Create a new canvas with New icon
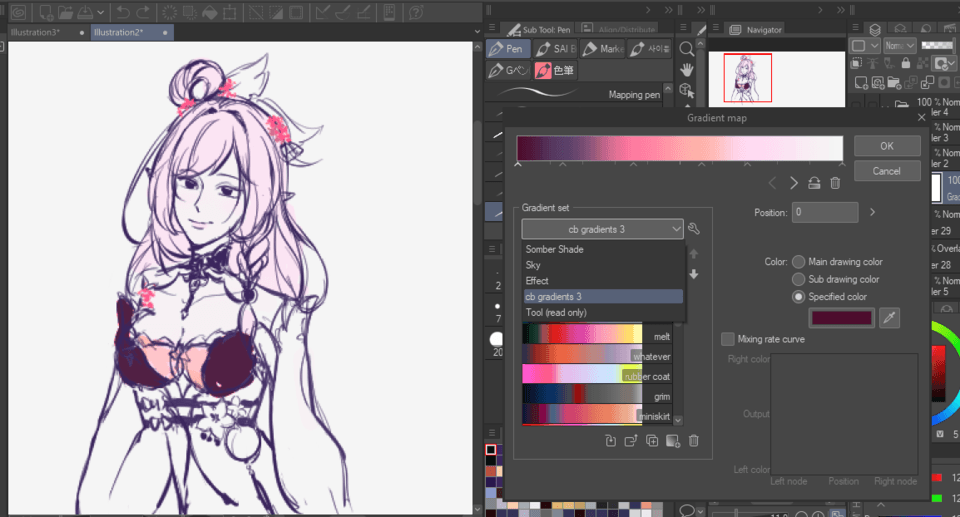This screenshot has height=517, width=960. [46, 12]
